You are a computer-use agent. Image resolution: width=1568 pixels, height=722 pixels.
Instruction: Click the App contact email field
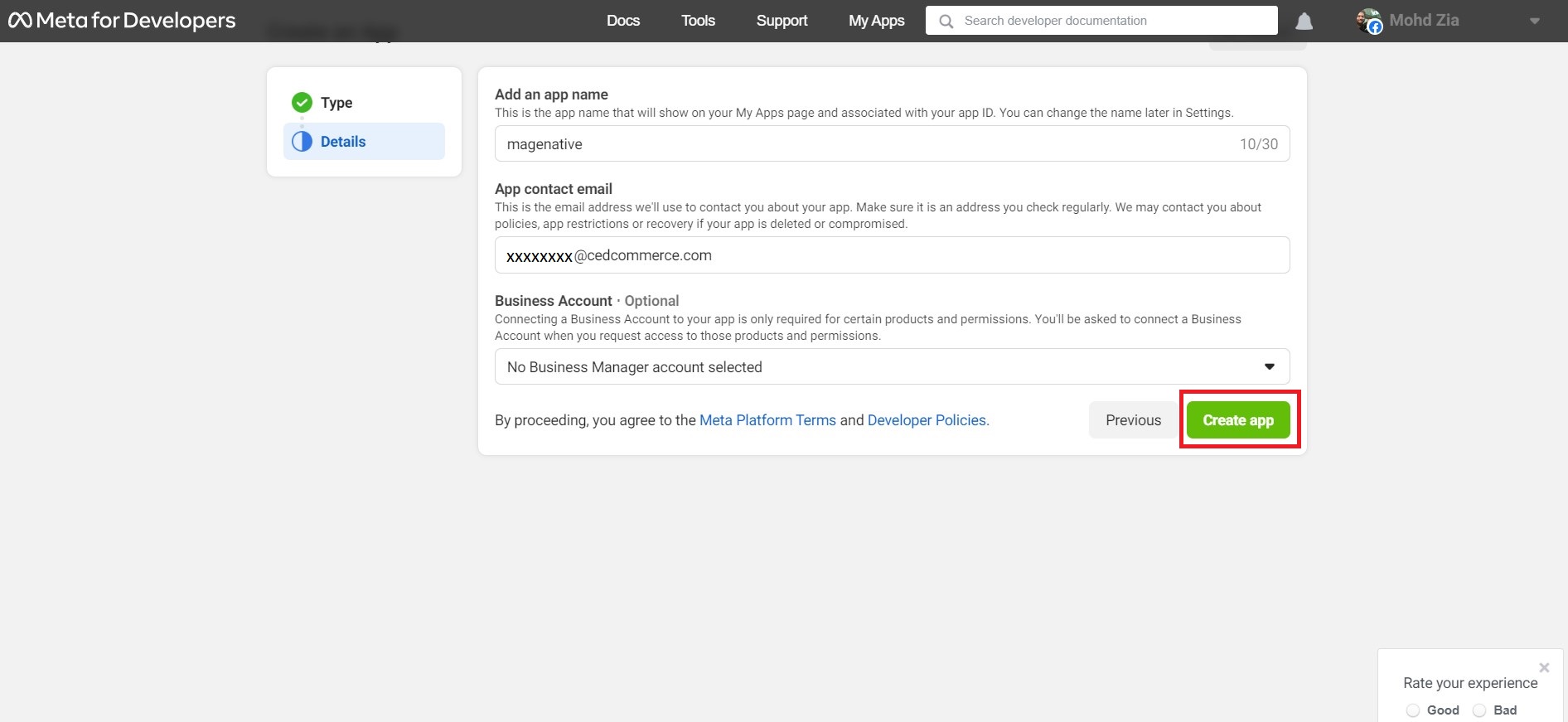pyautogui.click(x=892, y=254)
